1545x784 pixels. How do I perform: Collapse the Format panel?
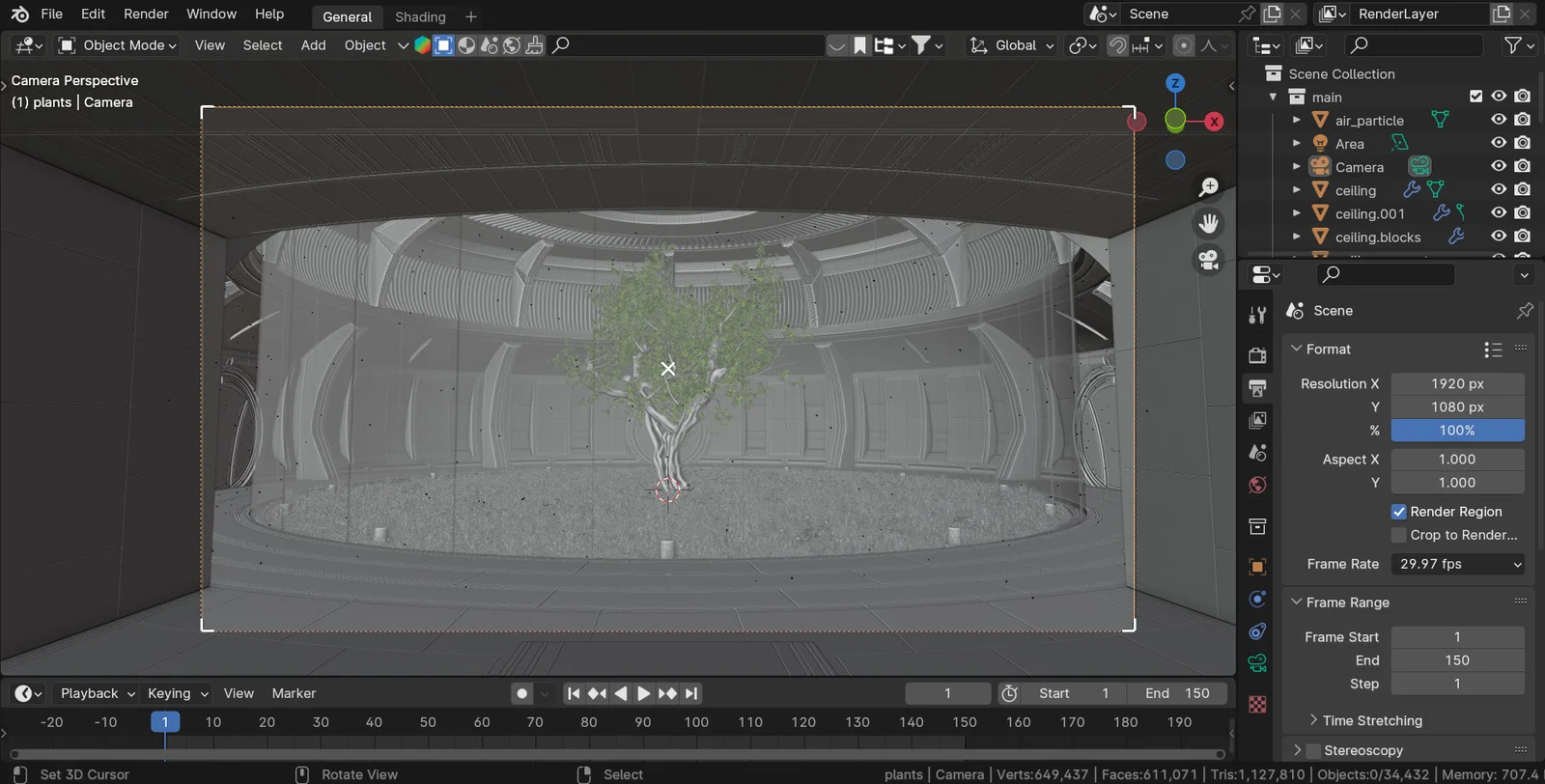(x=1297, y=349)
